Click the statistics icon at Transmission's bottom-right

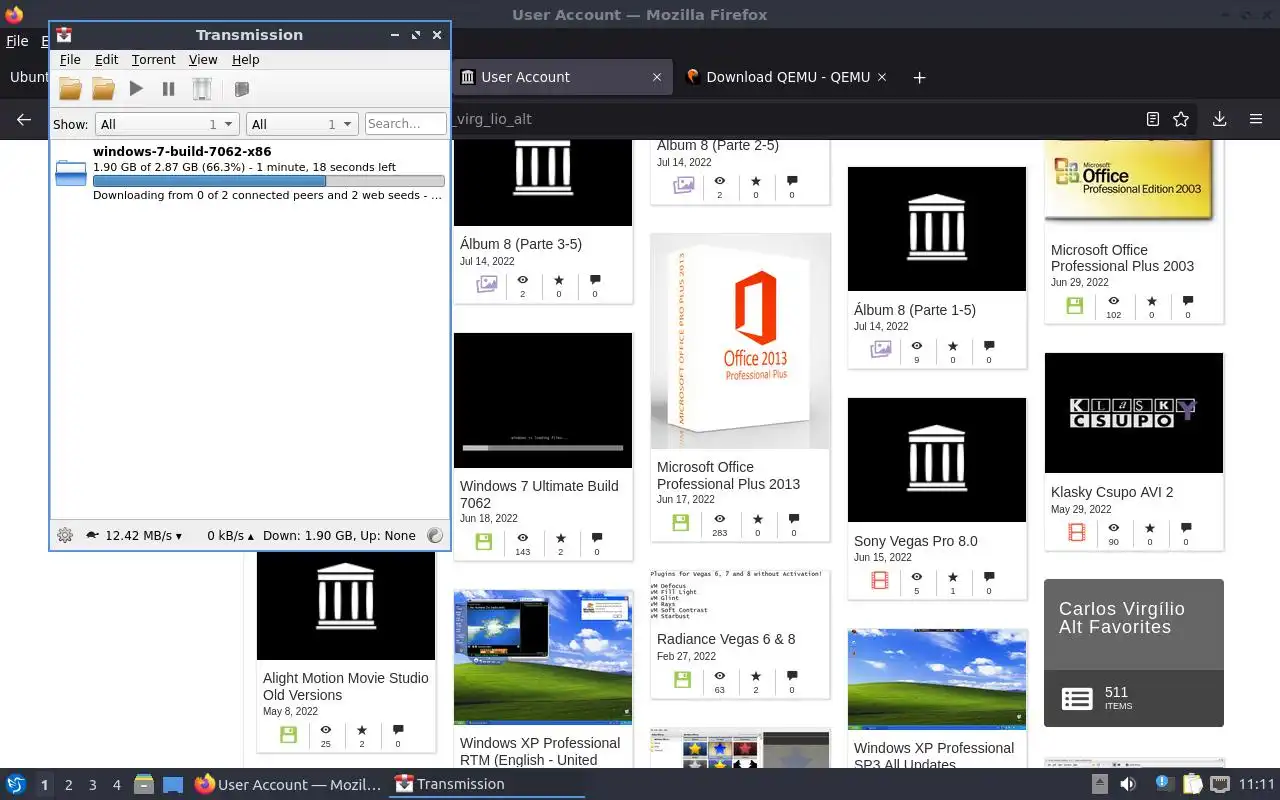point(434,535)
